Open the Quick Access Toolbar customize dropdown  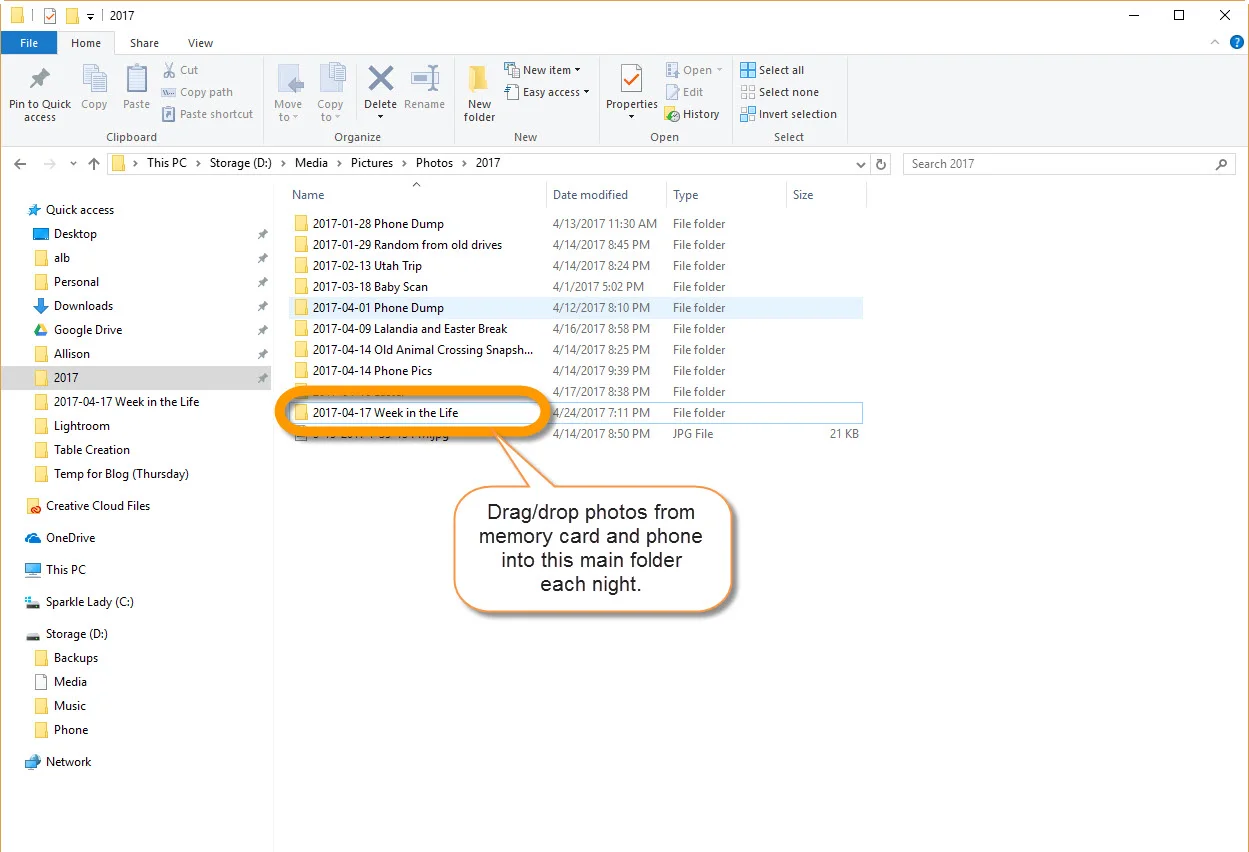(x=90, y=16)
